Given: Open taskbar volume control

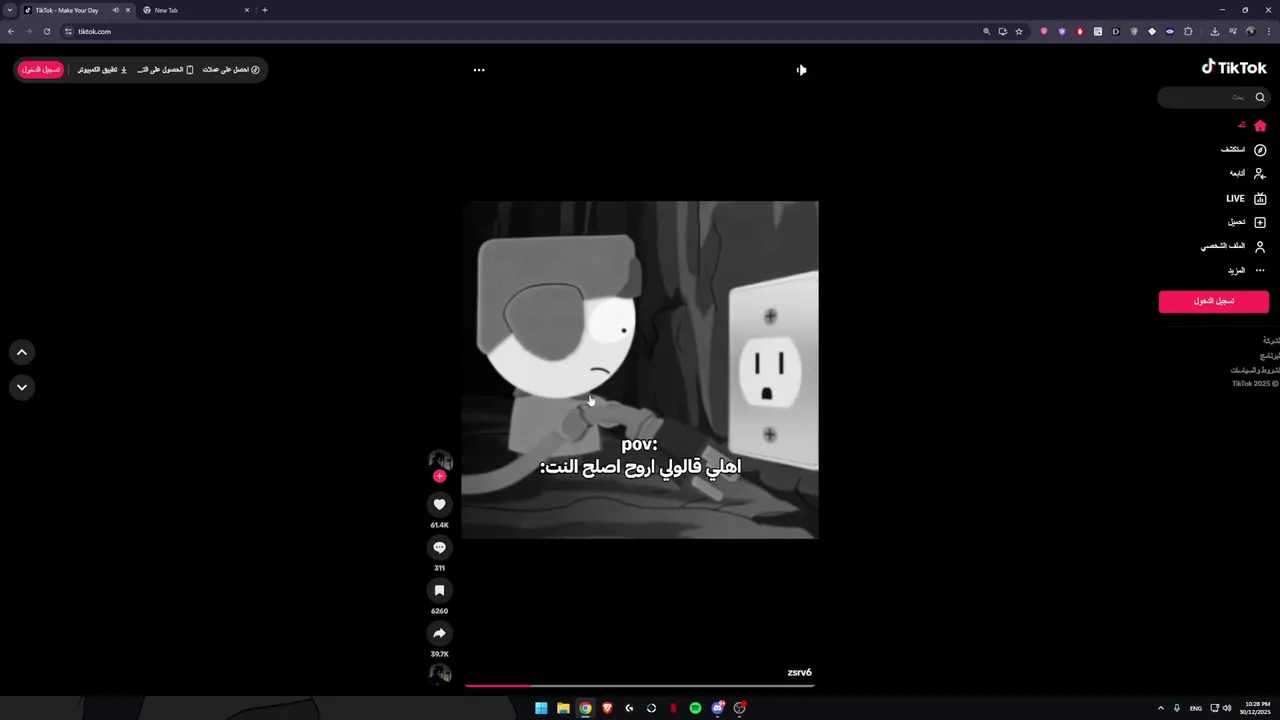Looking at the screenshot, I should pyautogui.click(x=1226, y=708).
